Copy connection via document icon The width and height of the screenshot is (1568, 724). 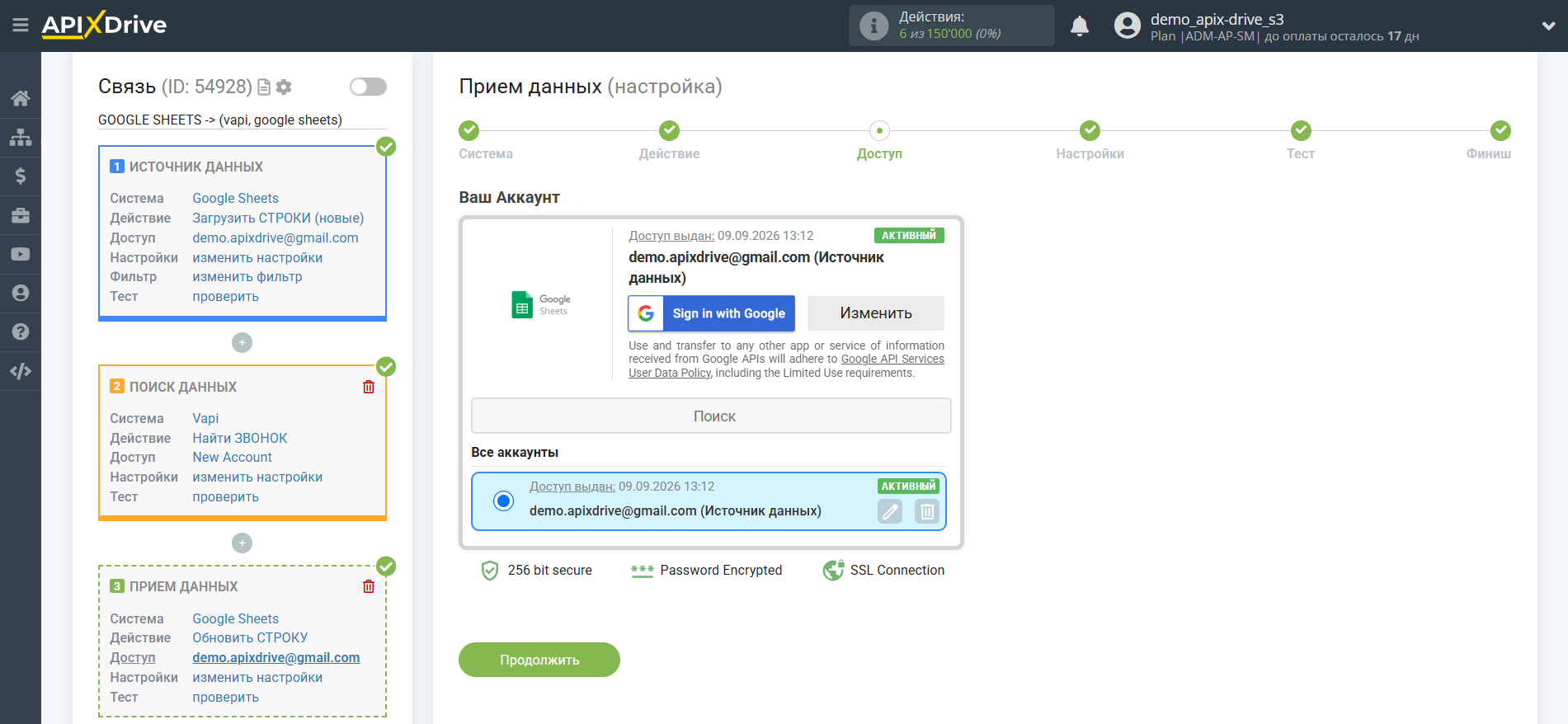click(264, 87)
